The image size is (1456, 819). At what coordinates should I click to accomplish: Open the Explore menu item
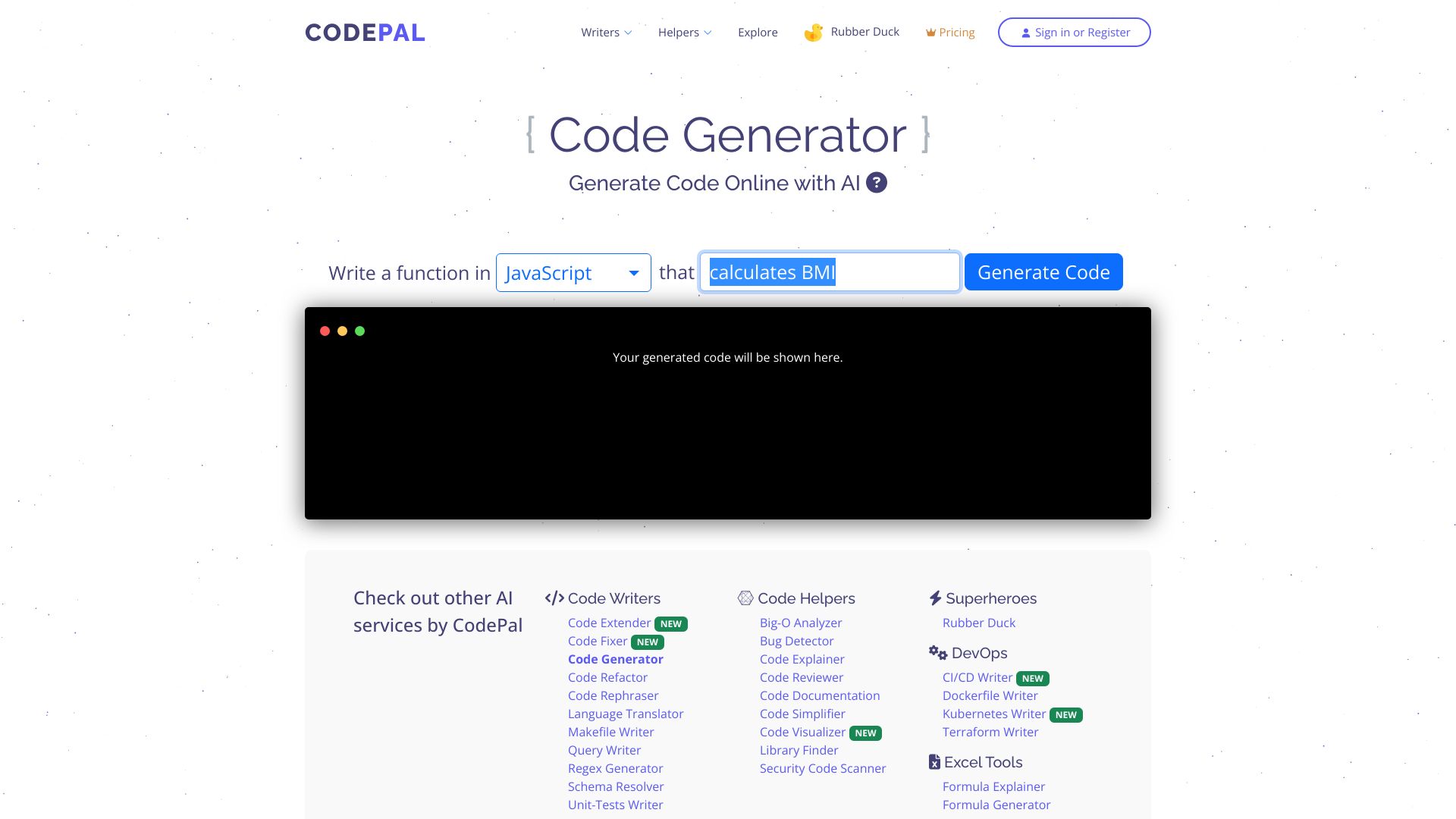point(758,31)
